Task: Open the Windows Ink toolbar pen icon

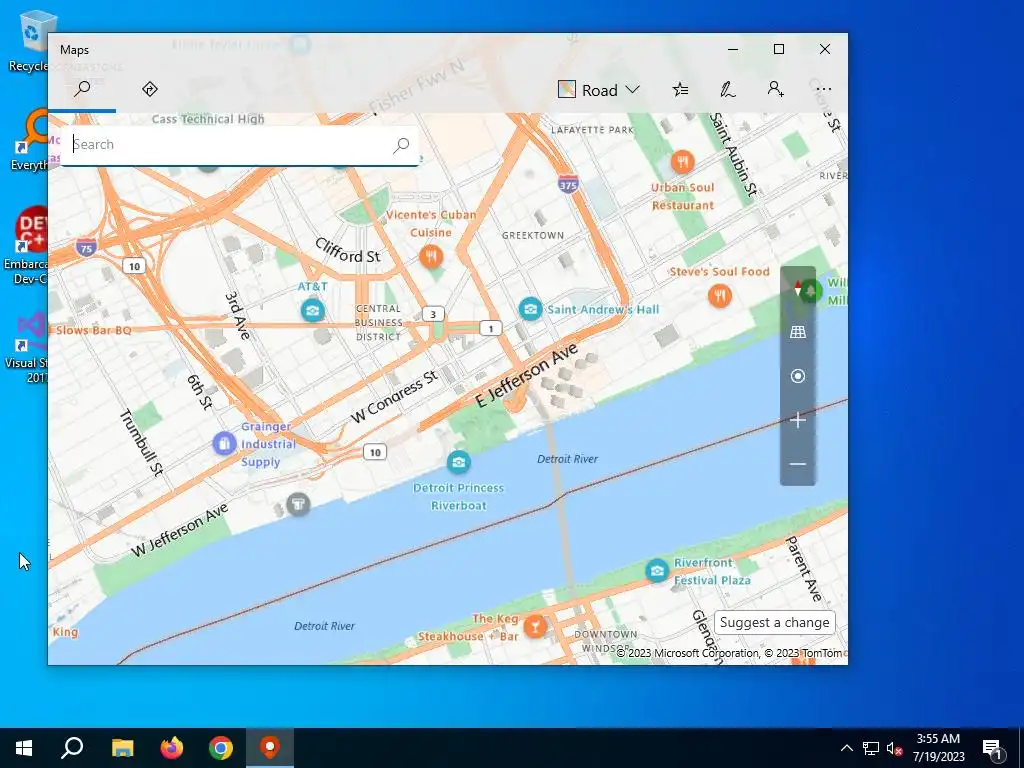Action: point(728,89)
